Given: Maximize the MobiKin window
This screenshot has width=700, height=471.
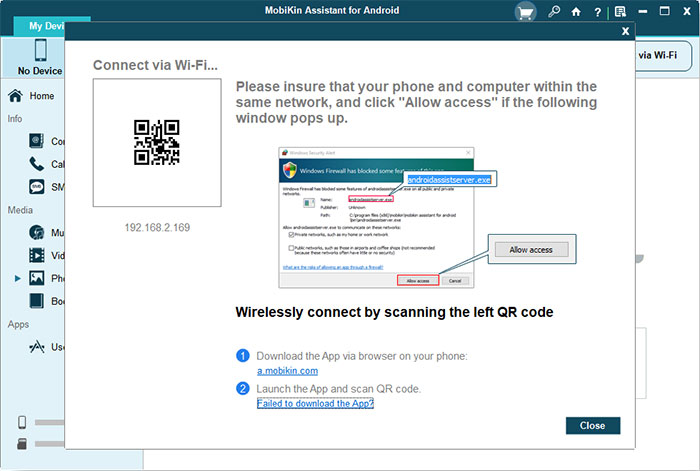Looking at the screenshot, I should [665, 11].
